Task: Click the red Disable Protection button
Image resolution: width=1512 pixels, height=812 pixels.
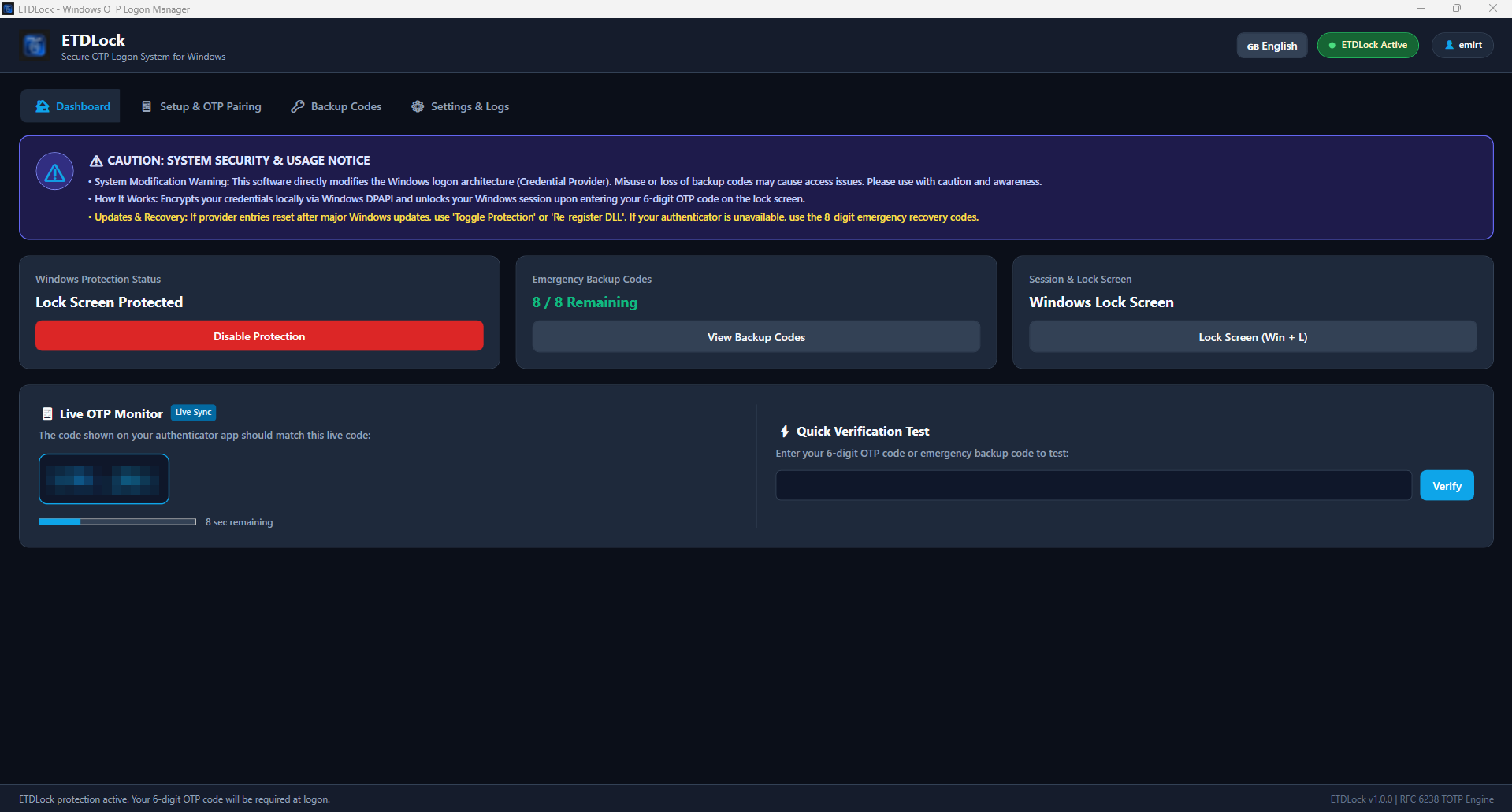Action: tap(259, 336)
